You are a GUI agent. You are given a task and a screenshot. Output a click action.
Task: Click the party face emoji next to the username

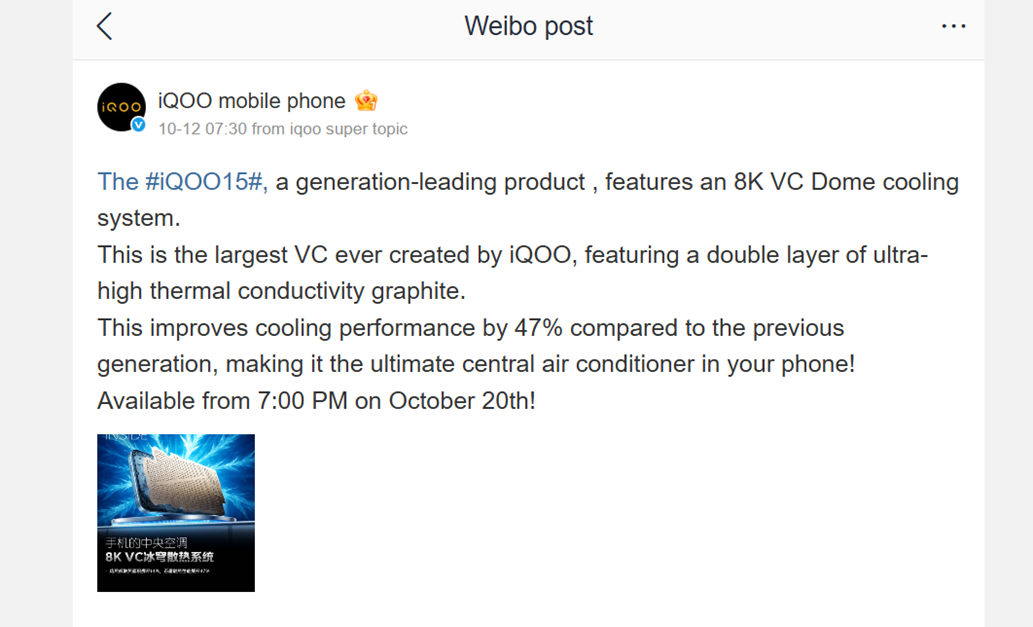364,100
